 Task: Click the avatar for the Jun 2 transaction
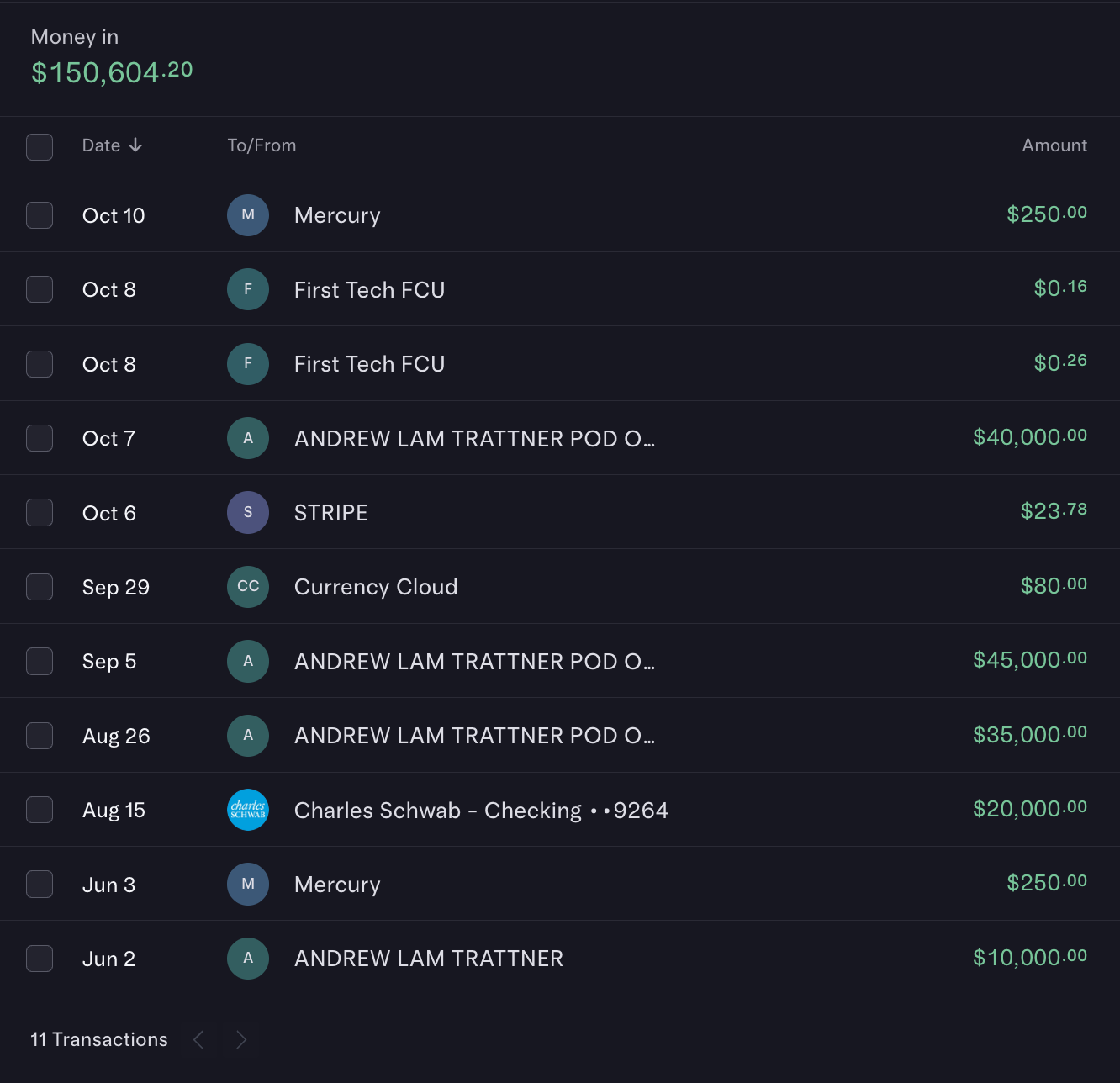(x=248, y=958)
